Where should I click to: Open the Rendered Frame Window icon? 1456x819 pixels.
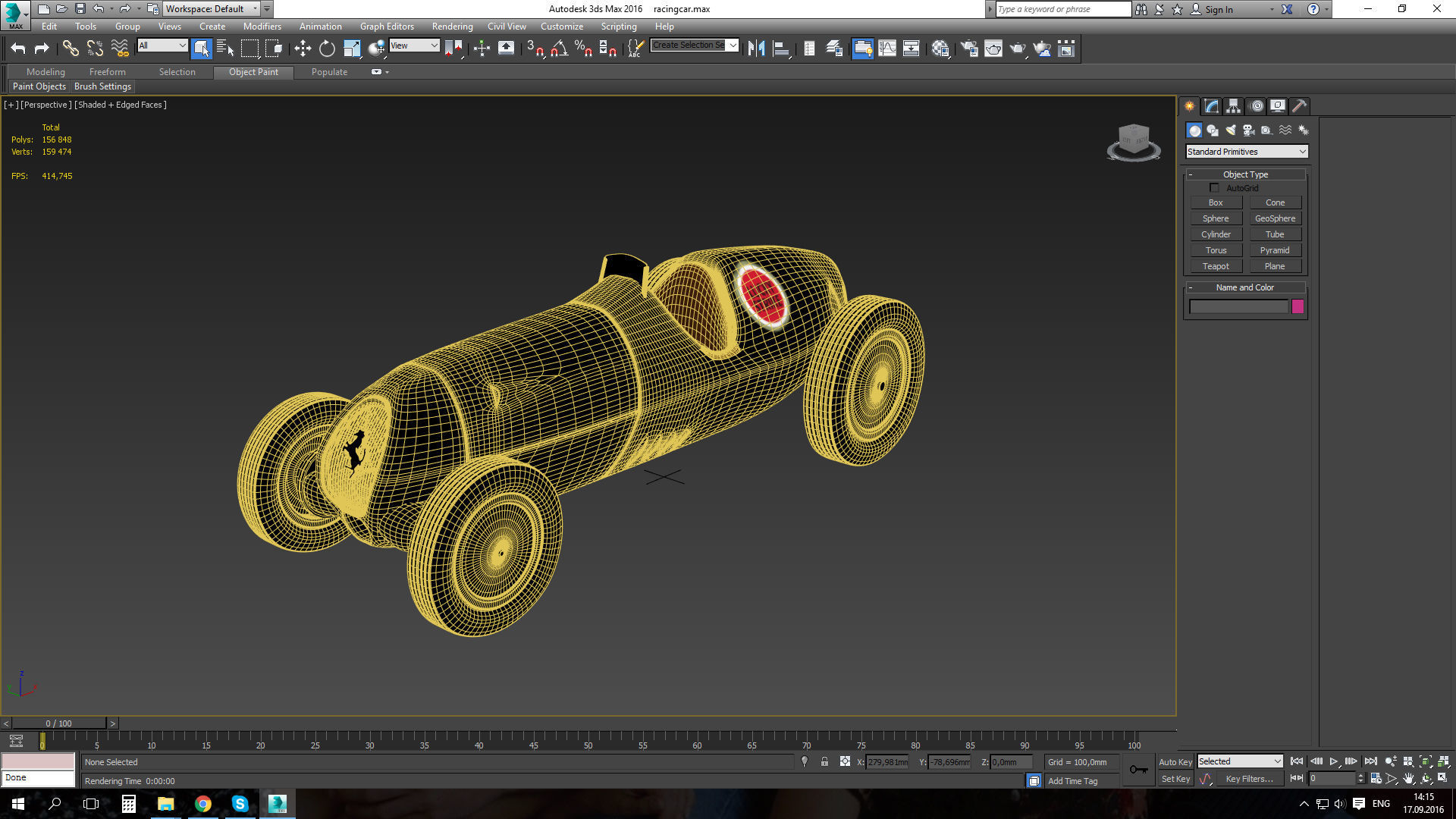(x=993, y=49)
